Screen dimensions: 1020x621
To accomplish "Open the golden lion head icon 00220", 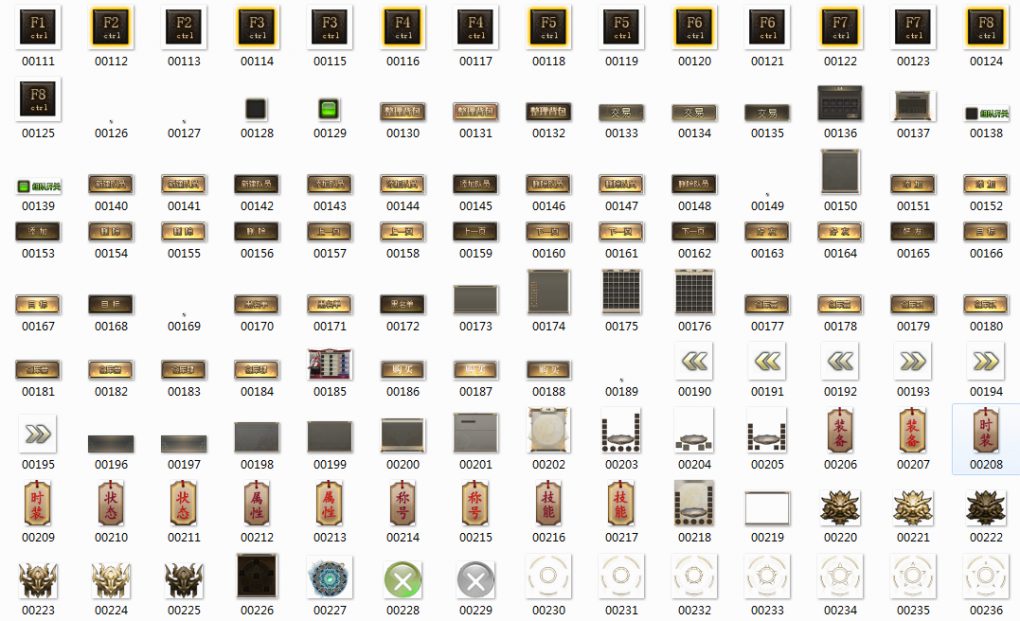I will click(840, 508).
